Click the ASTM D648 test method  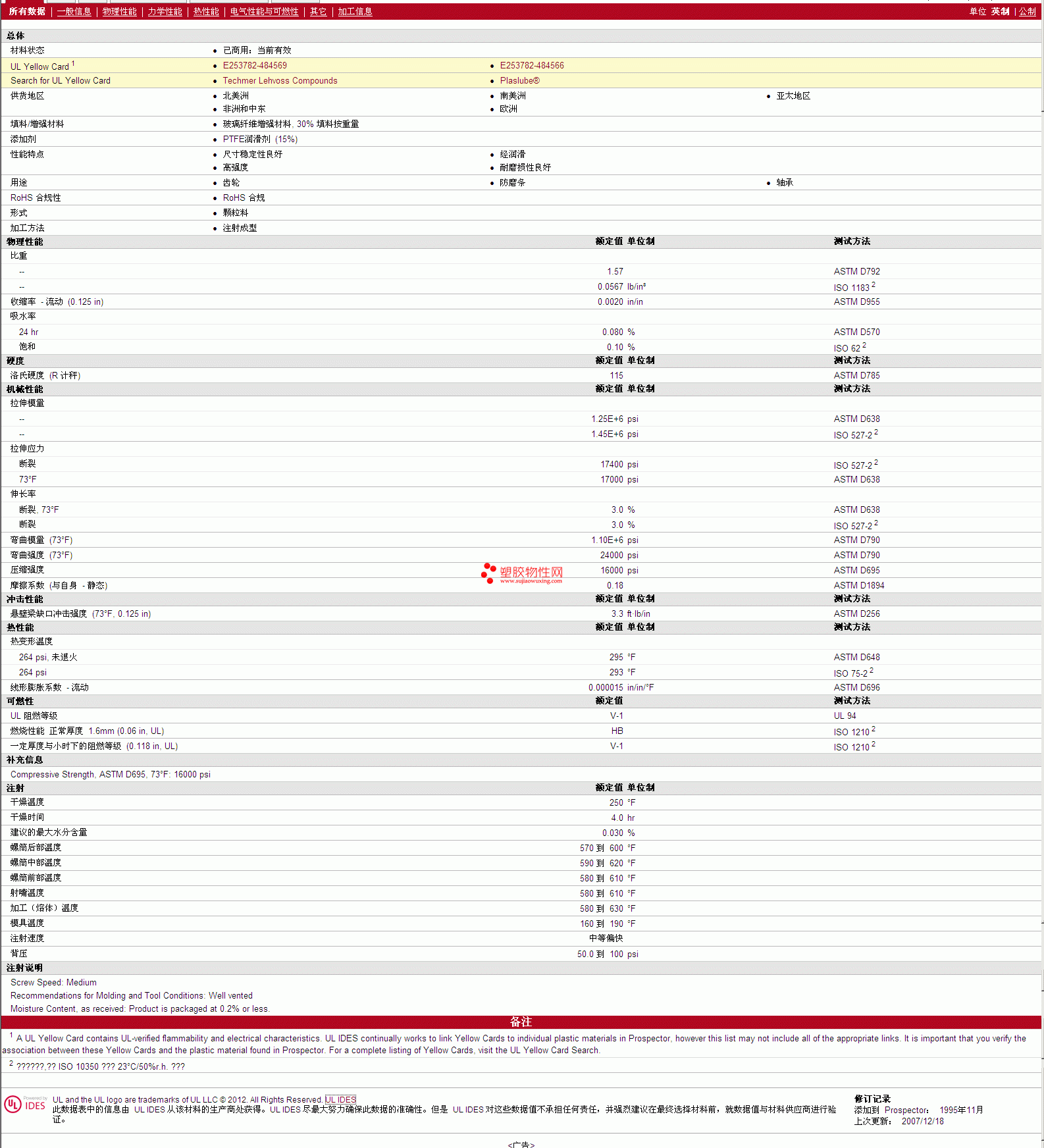(856, 657)
